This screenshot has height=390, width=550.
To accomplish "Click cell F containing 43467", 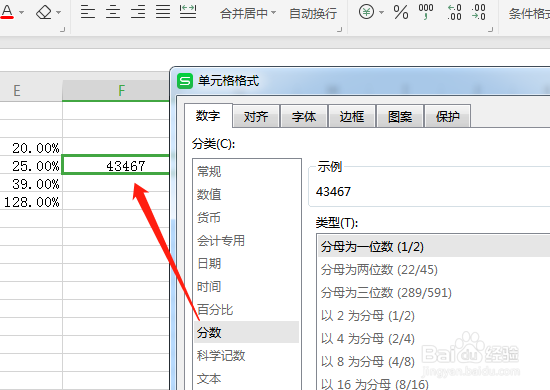I will pos(116,165).
